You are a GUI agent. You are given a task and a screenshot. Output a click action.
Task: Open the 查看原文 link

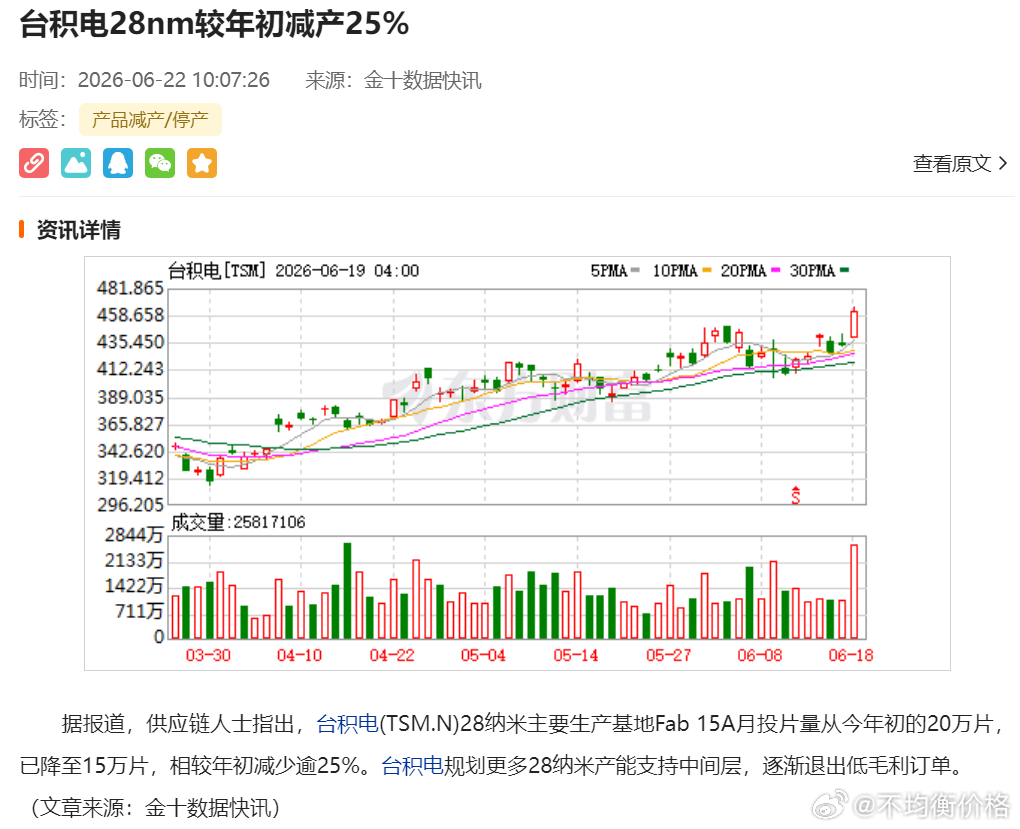tap(952, 163)
